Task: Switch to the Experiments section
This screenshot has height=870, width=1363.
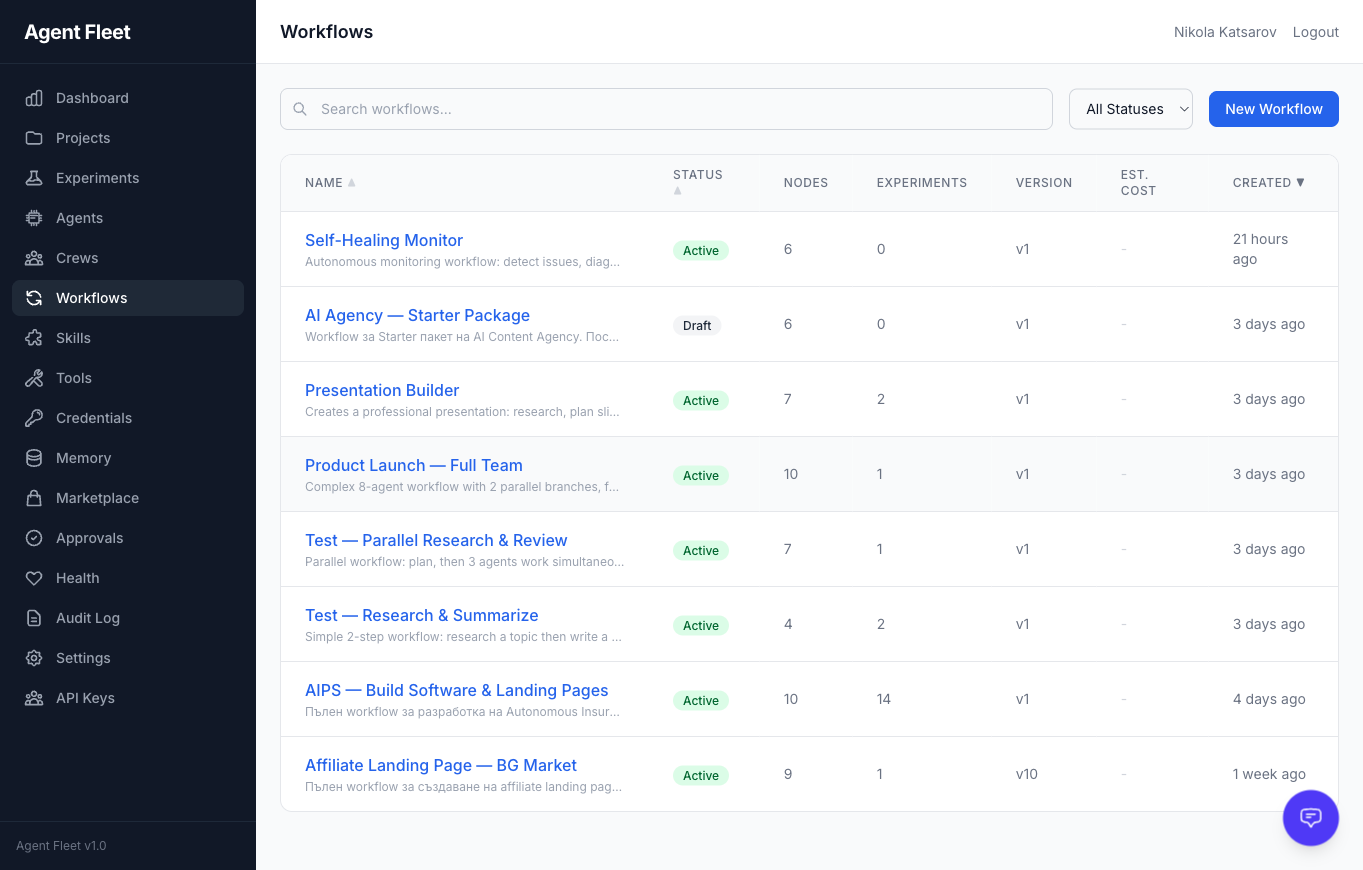Action: click(x=97, y=178)
